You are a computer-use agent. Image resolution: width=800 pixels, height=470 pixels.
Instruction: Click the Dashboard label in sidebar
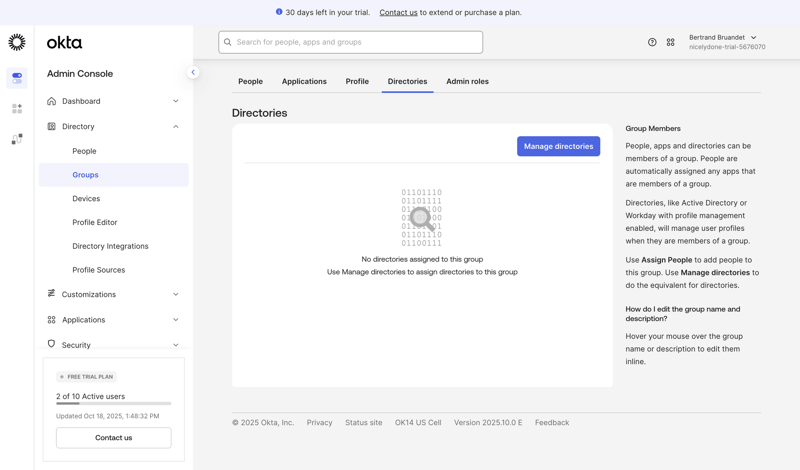coord(81,101)
